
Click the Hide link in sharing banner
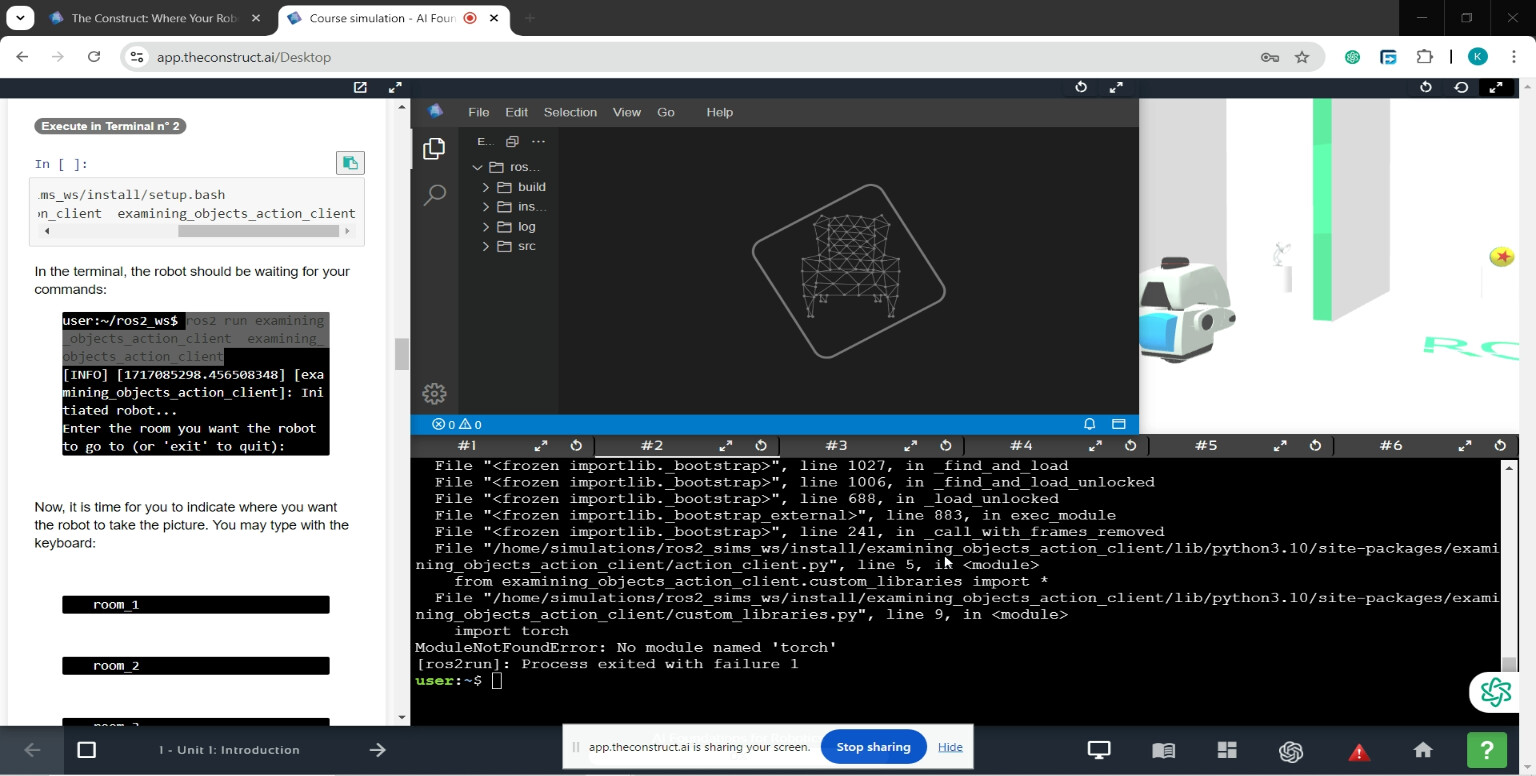[x=950, y=747]
